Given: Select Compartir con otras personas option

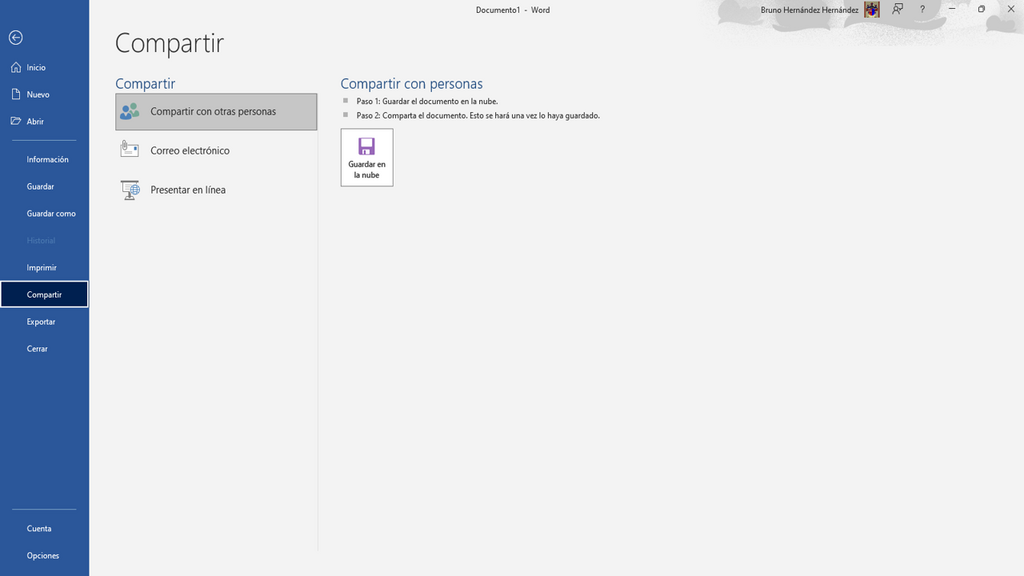Looking at the screenshot, I should tap(216, 112).
